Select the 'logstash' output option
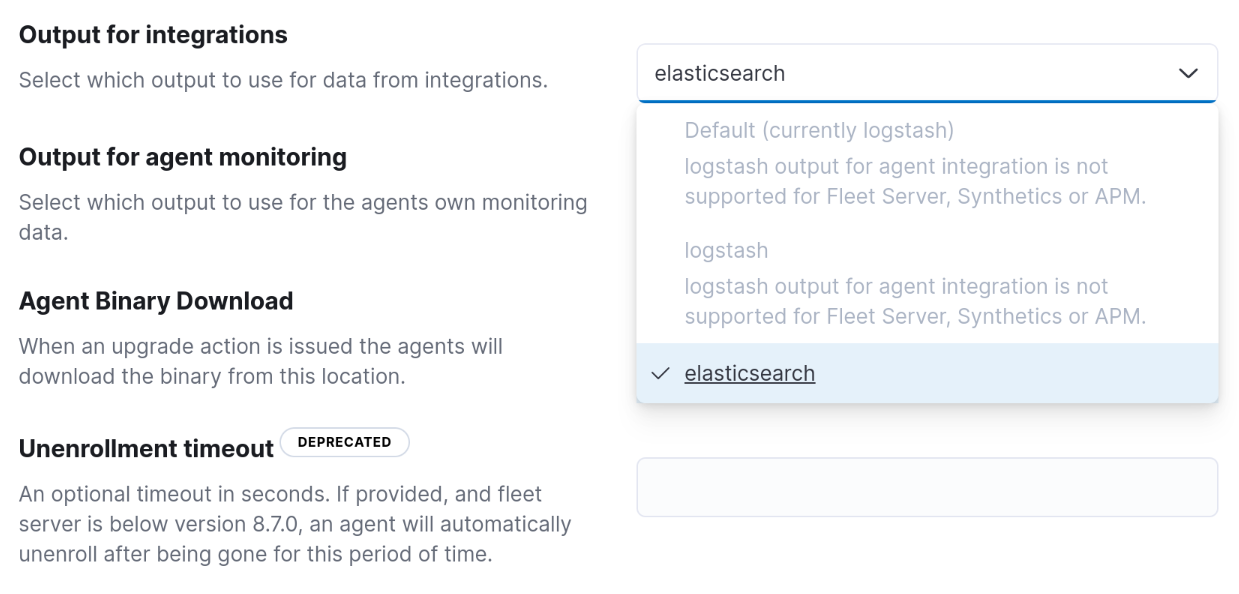Image resolution: width=1239 pixels, height=594 pixels. click(726, 250)
